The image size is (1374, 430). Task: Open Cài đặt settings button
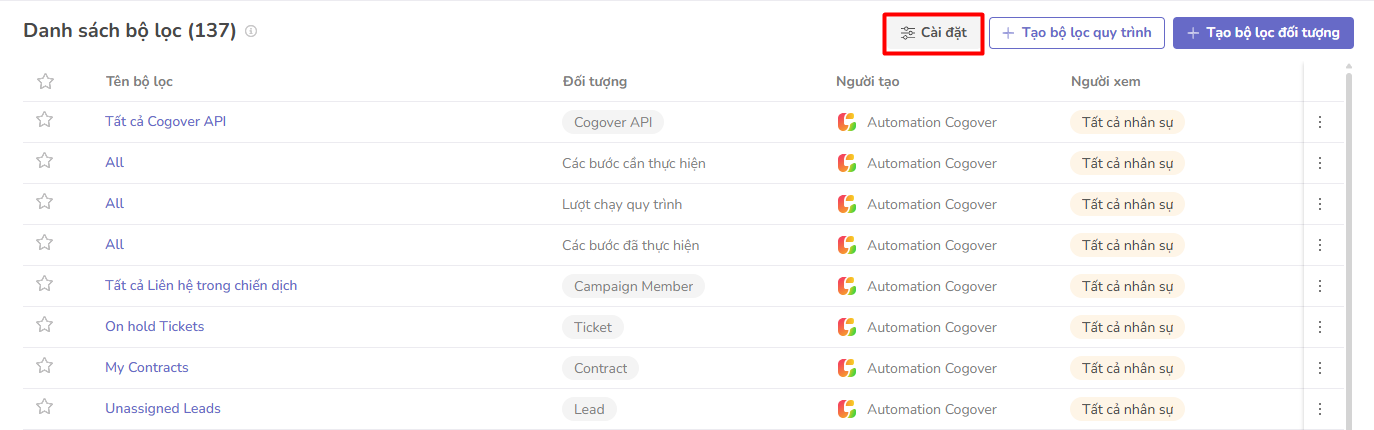[x=933, y=33]
